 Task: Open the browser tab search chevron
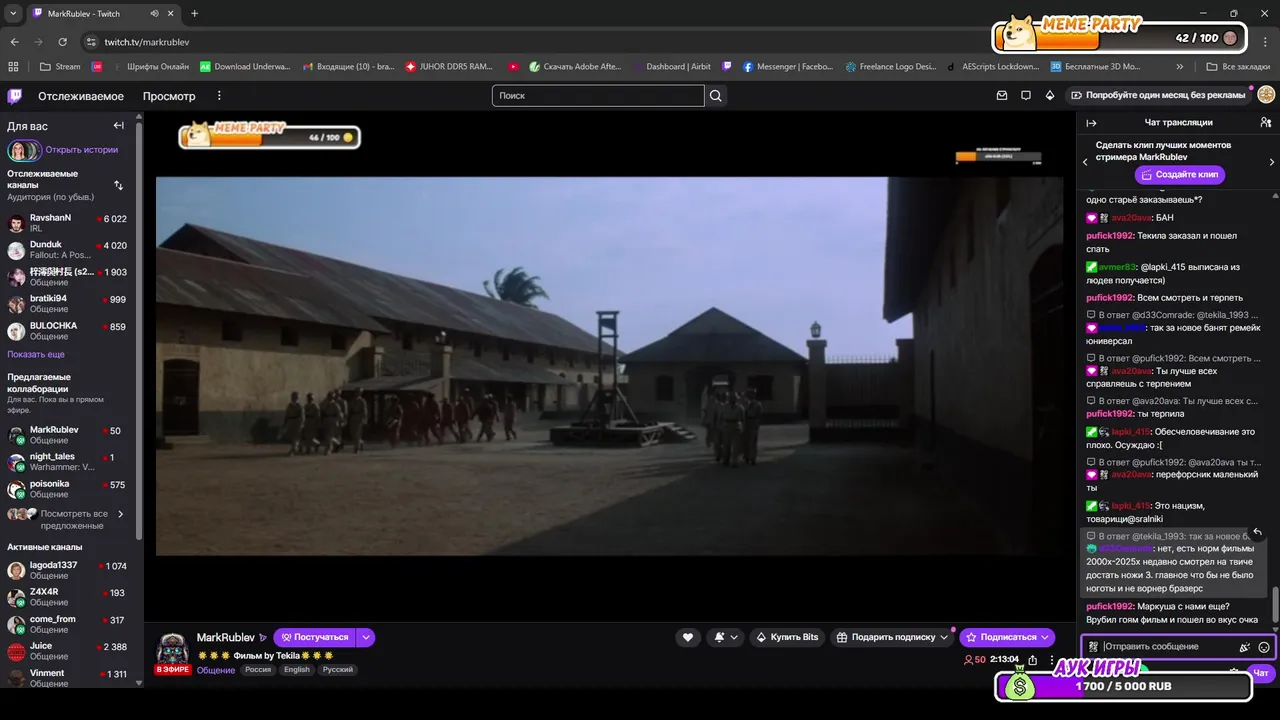click(13, 14)
